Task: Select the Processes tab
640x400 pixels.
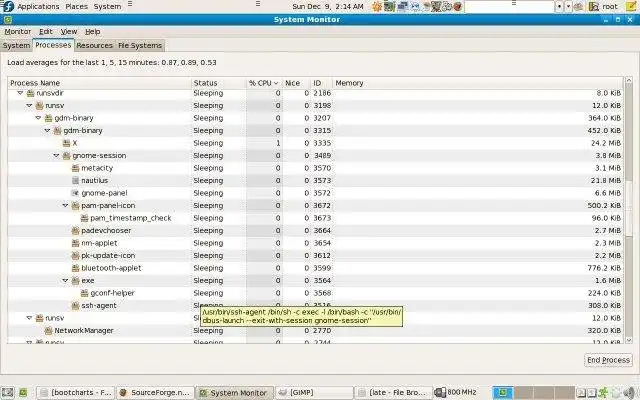Action: tap(53, 45)
